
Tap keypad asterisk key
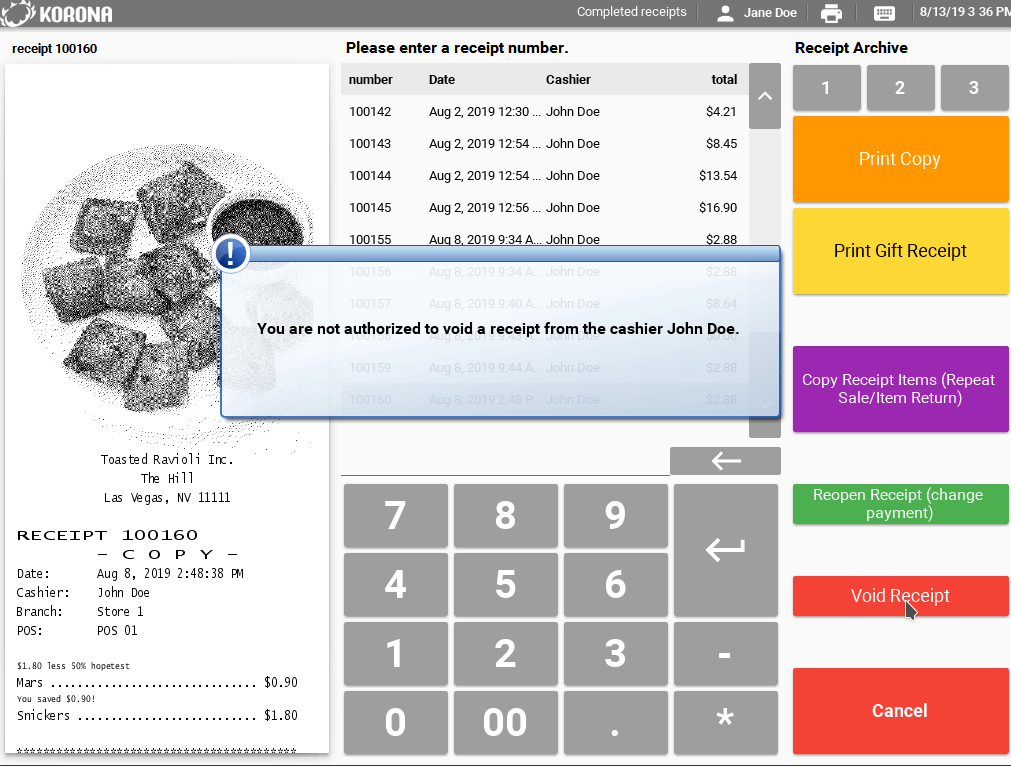pos(725,722)
